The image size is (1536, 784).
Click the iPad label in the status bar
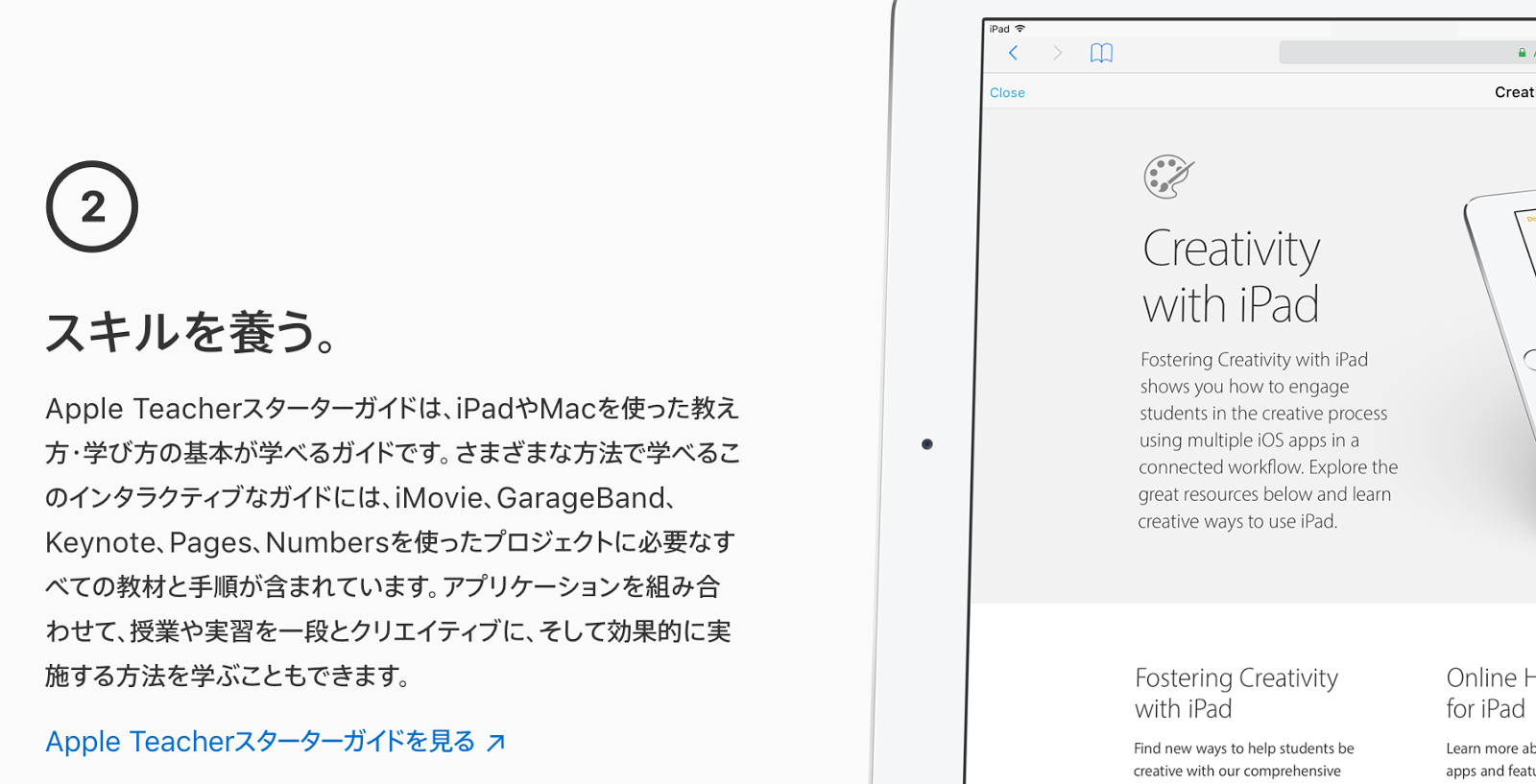click(x=999, y=29)
